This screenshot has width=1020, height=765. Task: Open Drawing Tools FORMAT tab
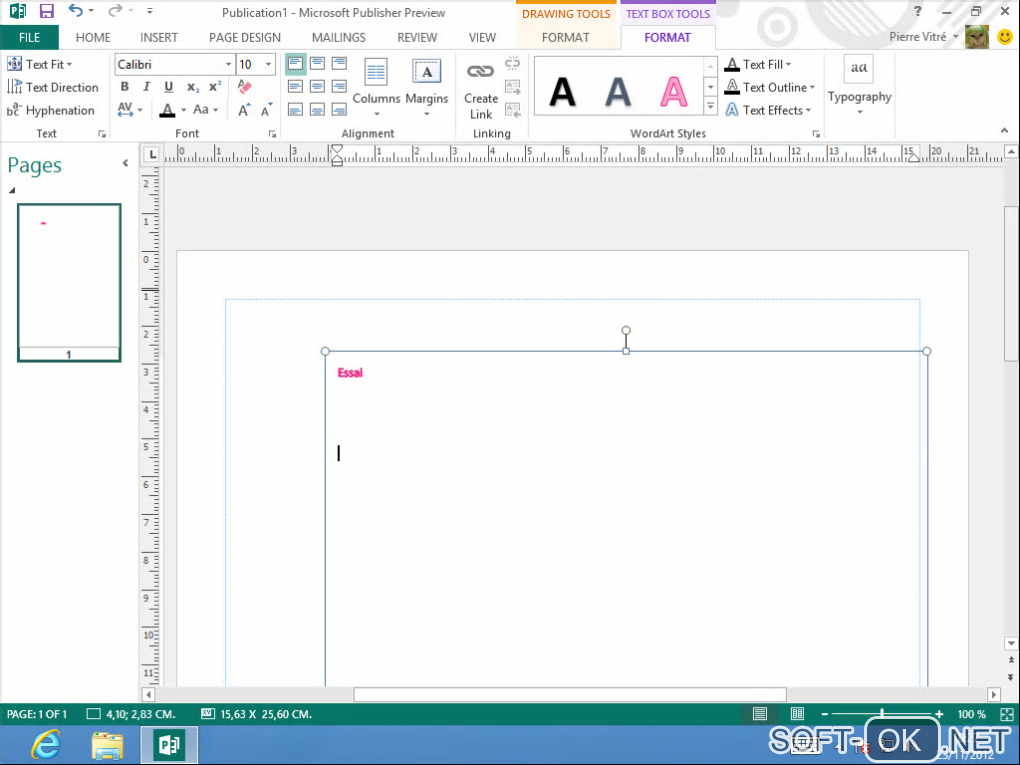point(565,38)
